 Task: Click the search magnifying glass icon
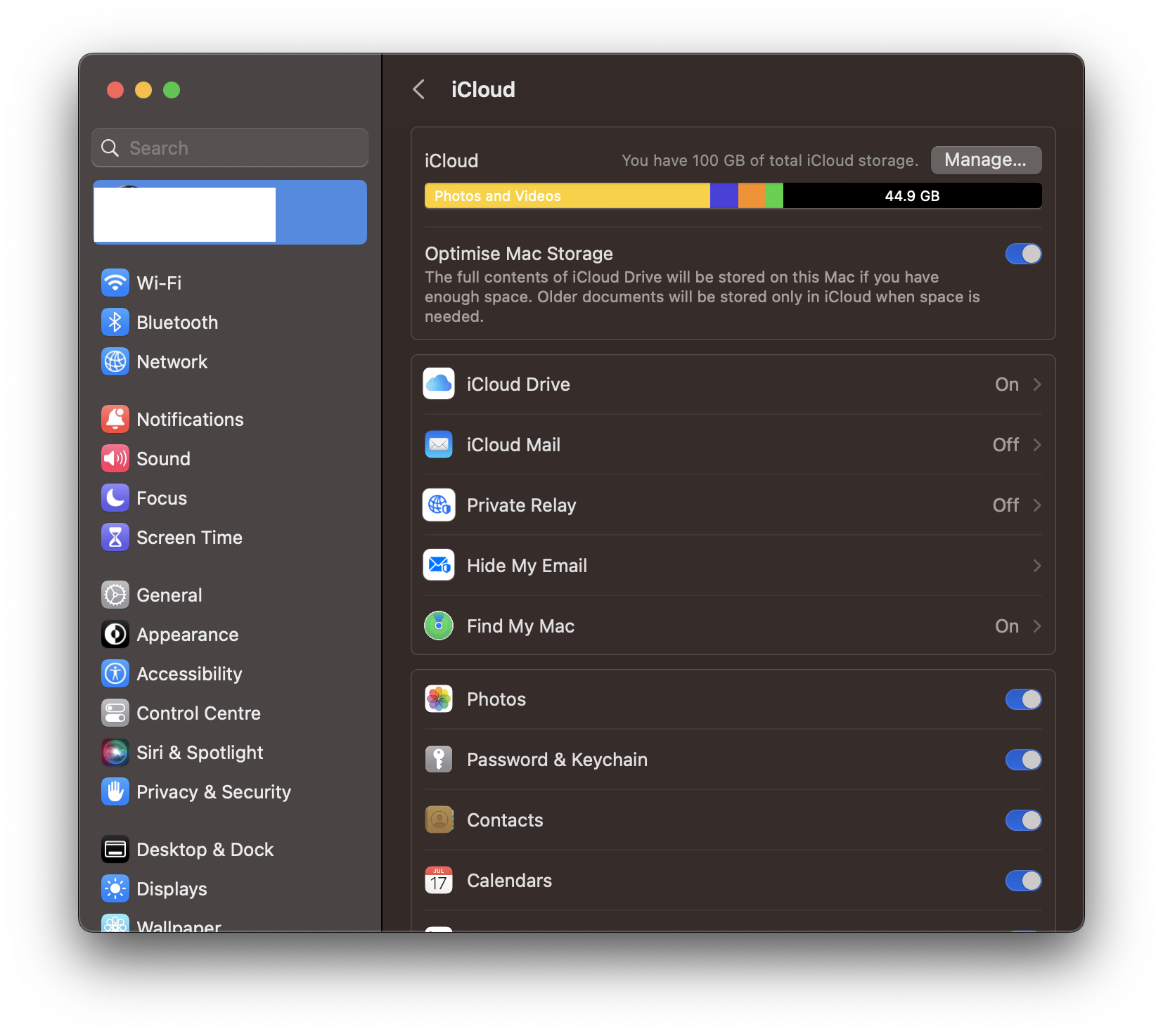click(x=110, y=148)
